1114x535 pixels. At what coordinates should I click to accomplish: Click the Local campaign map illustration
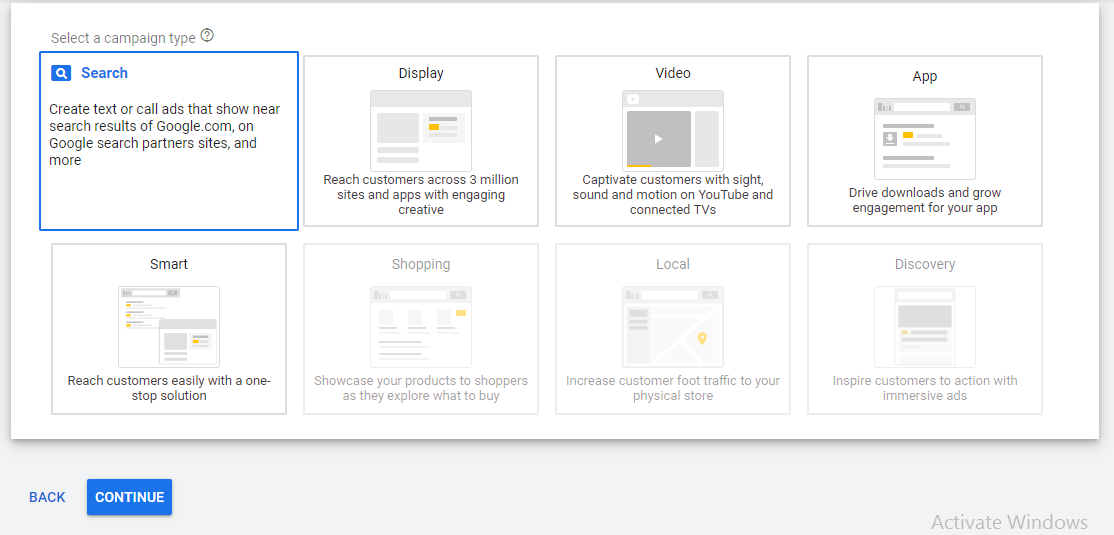click(x=673, y=327)
